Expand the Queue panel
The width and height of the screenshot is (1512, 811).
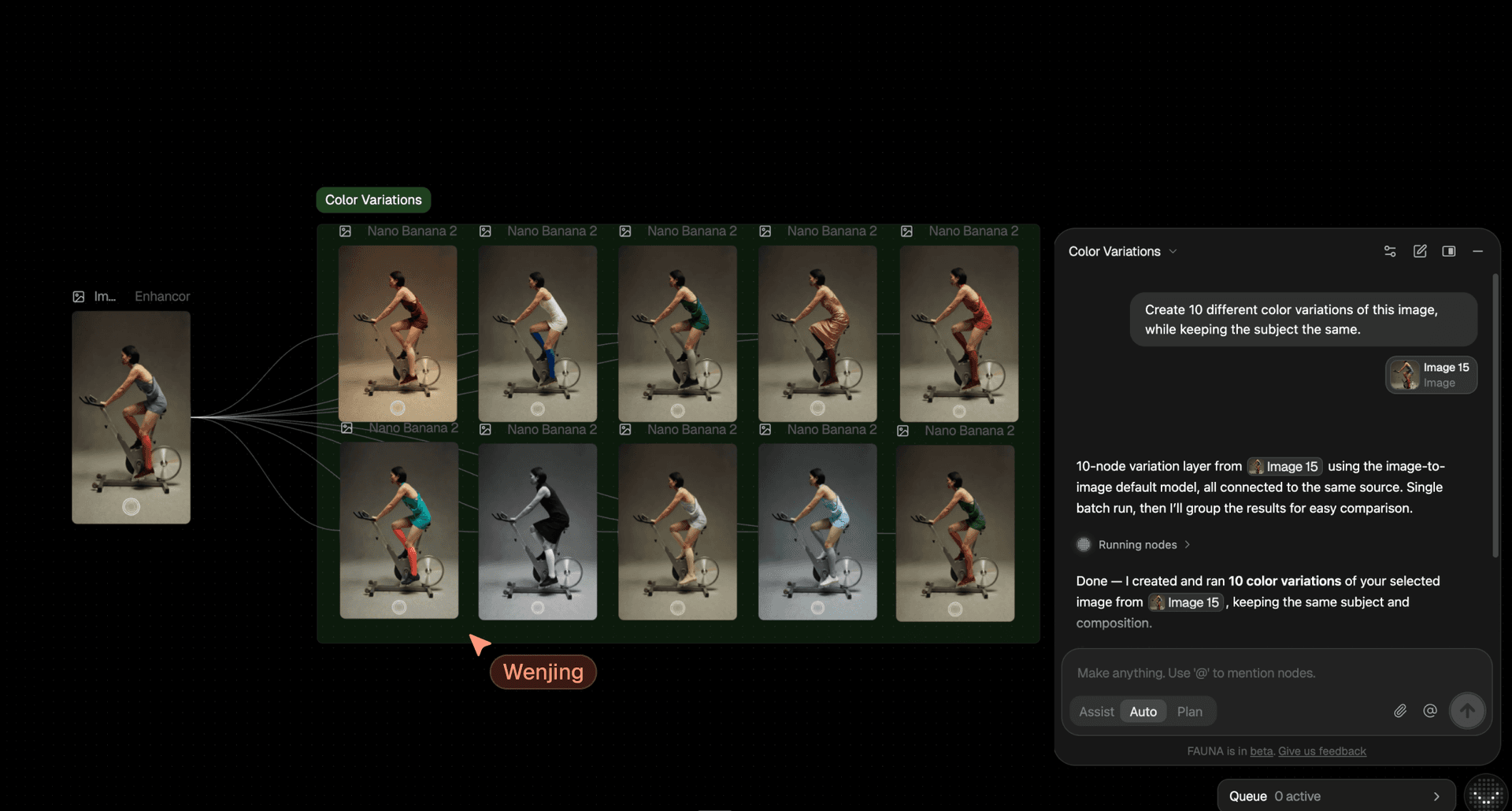coord(1436,796)
